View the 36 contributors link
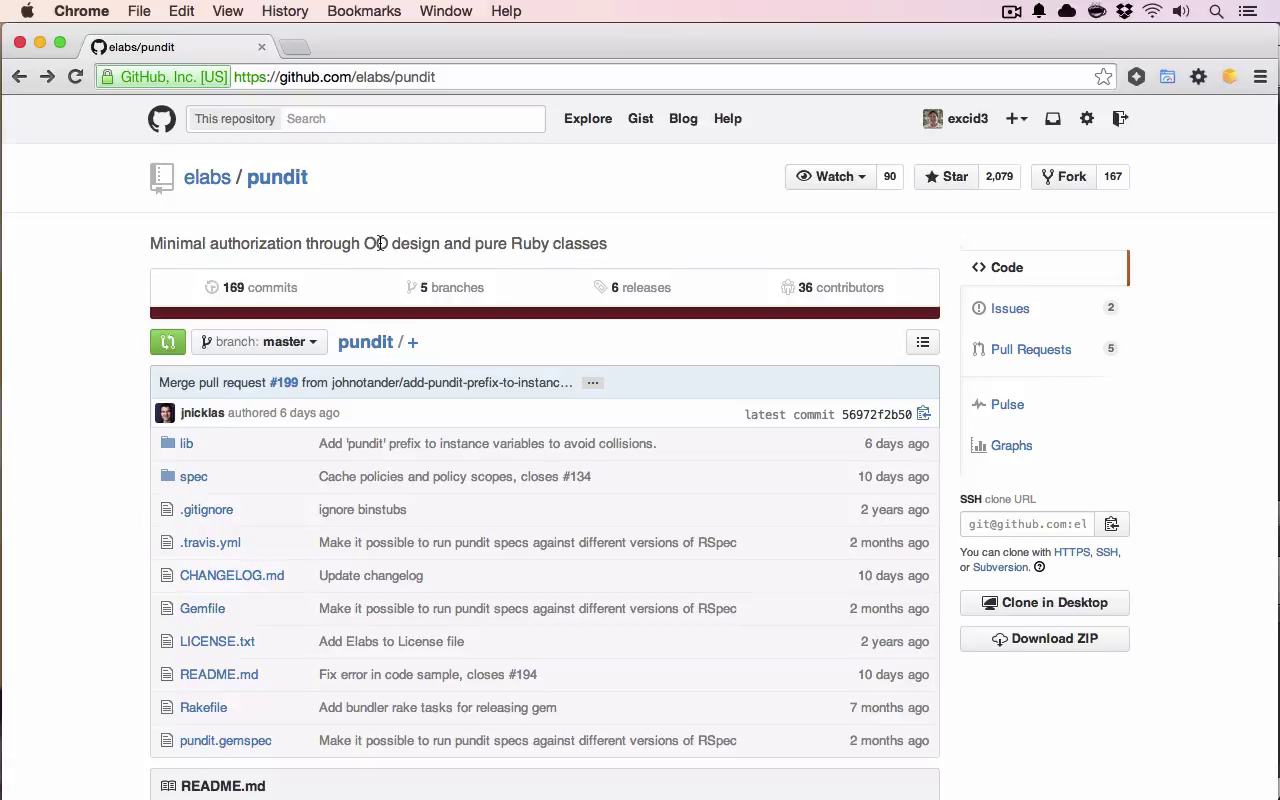Screen dimensions: 1280x800 pyautogui.click(x=832, y=287)
